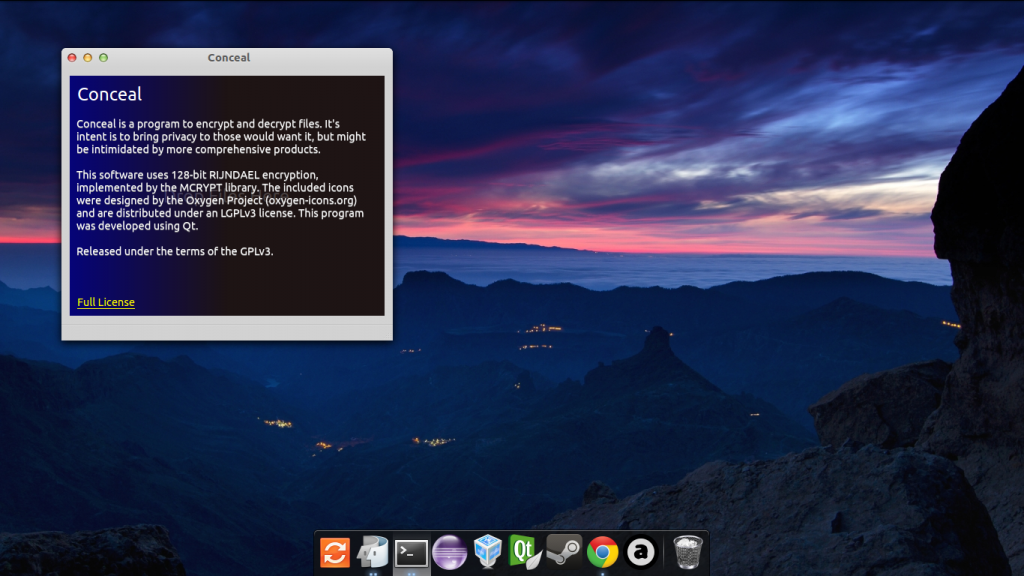Click the gray strip below the about panel
This screenshot has height=576, width=1024.
tap(227, 328)
